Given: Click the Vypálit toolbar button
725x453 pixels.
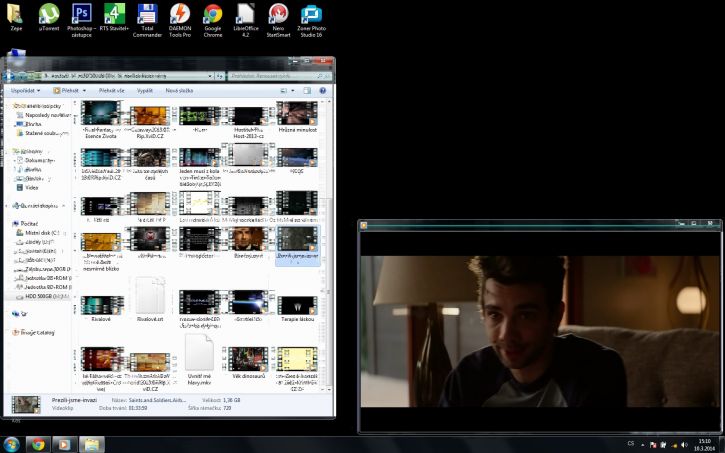Looking at the screenshot, I should click(x=145, y=91).
